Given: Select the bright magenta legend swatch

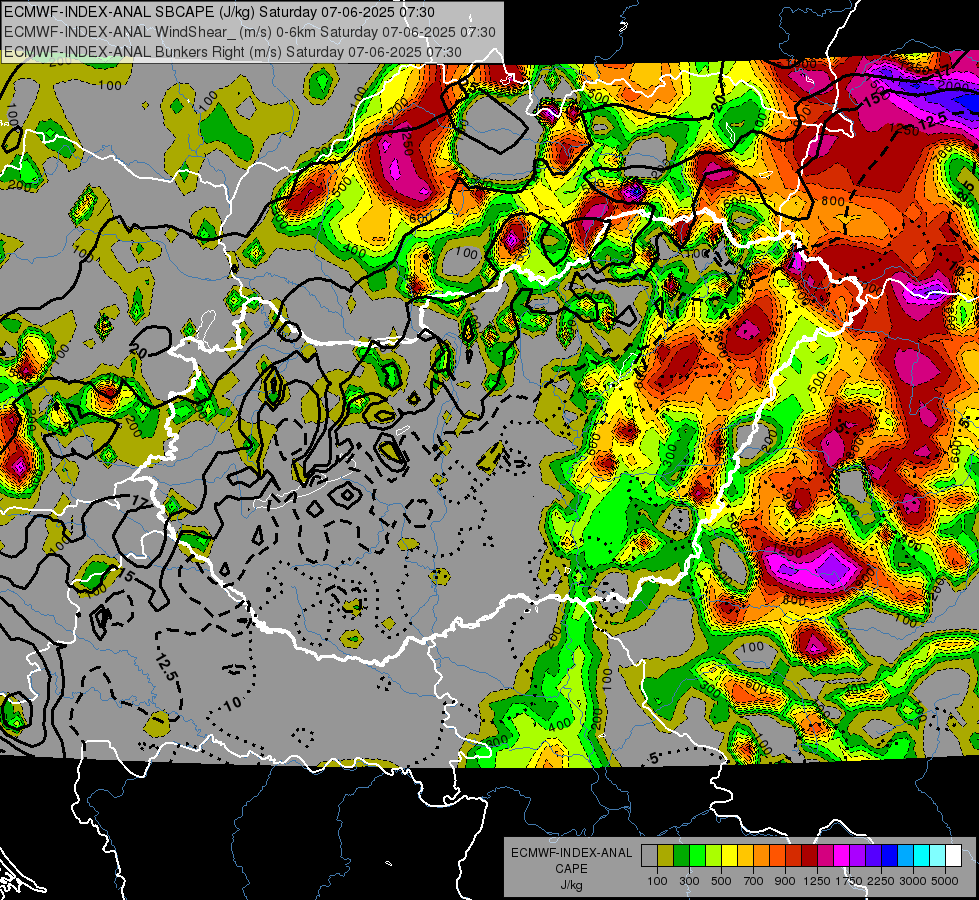Looking at the screenshot, I should (842, 856).
